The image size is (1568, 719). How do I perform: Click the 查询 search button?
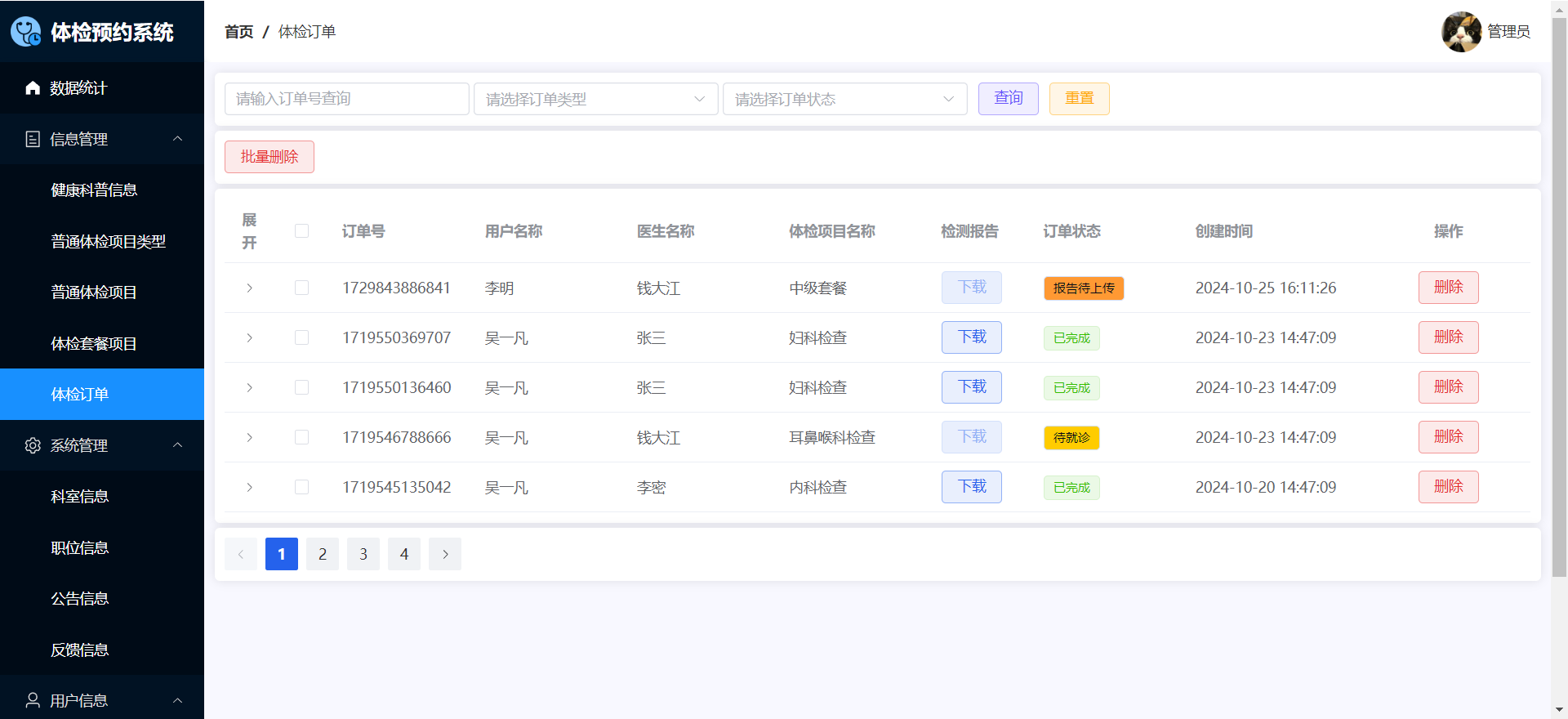click(1008, 99)
